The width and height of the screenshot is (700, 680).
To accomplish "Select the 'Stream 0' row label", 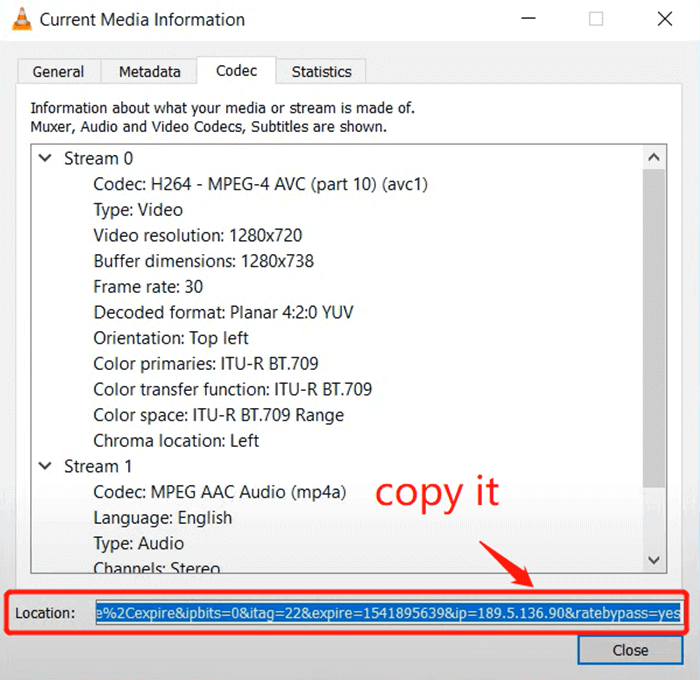I will click(99, 158).
